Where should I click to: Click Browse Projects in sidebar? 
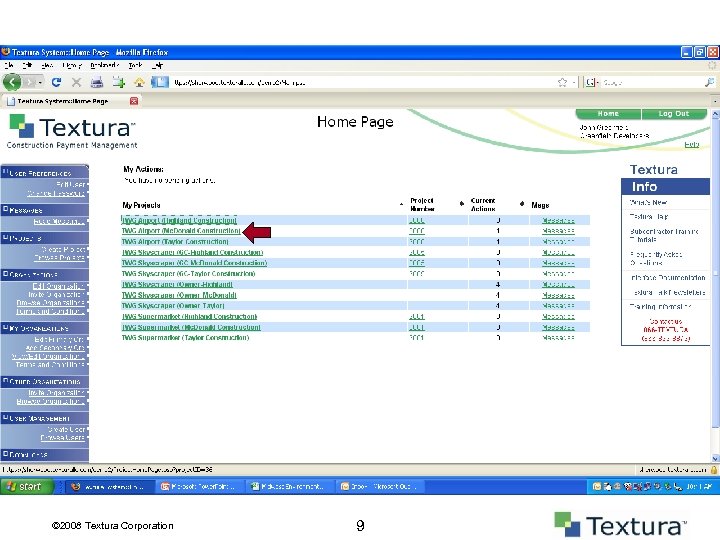60,258
